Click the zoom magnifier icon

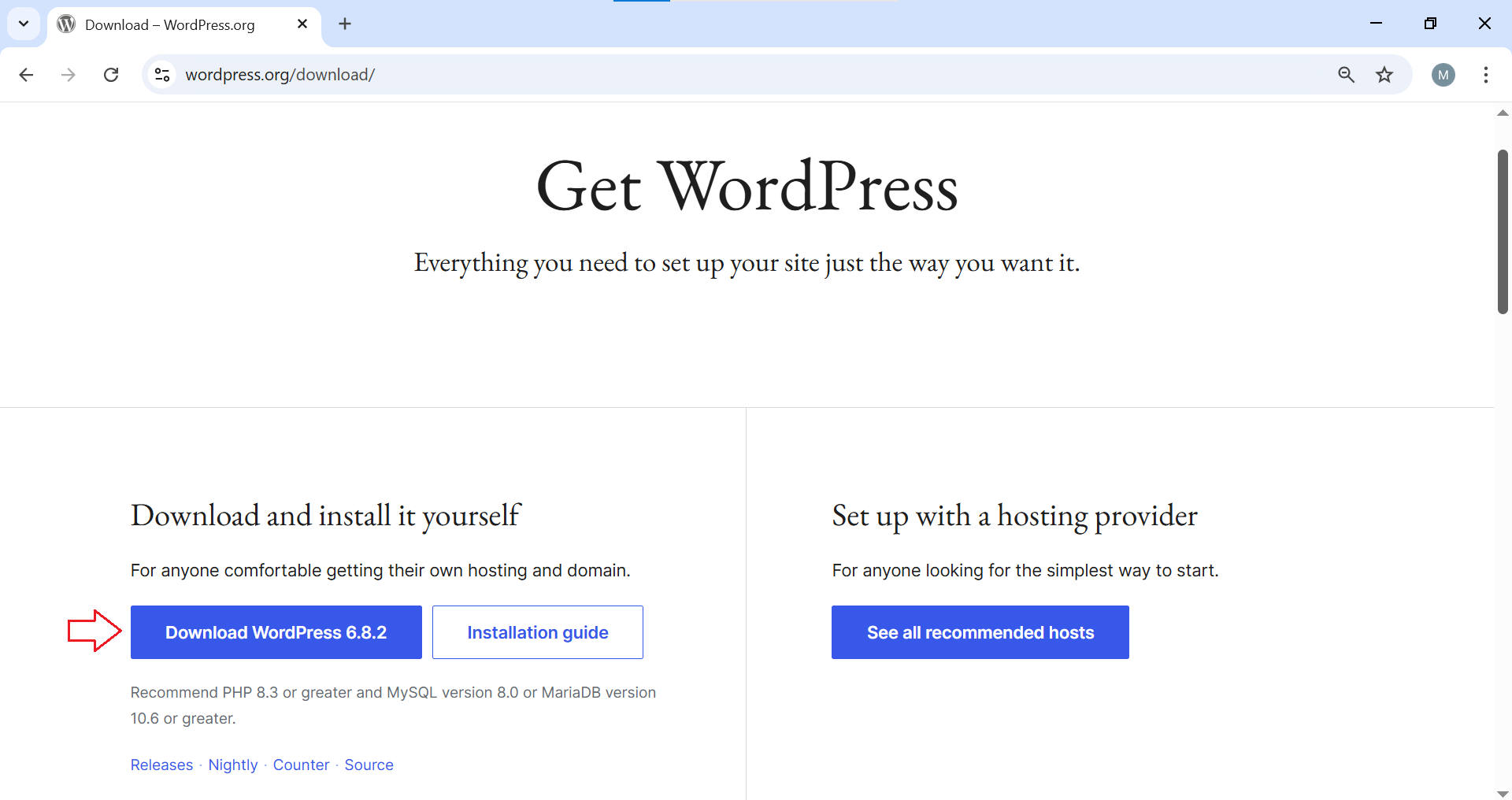[1346, 75]
